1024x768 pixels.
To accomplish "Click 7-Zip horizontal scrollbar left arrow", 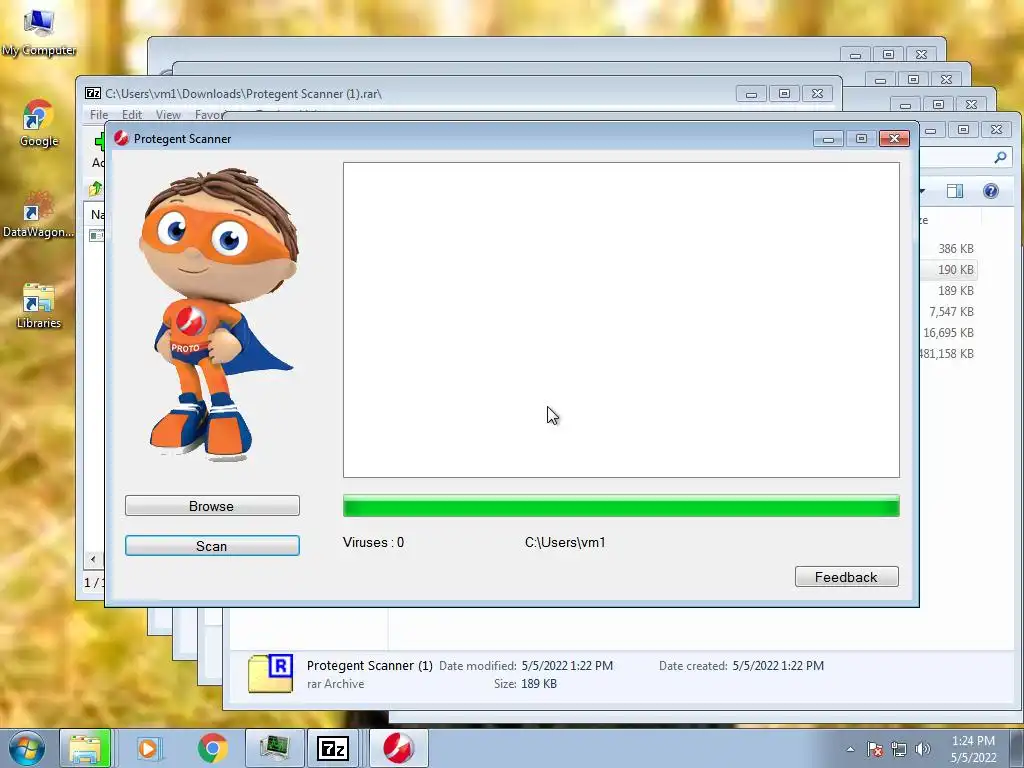I will 93,559.
